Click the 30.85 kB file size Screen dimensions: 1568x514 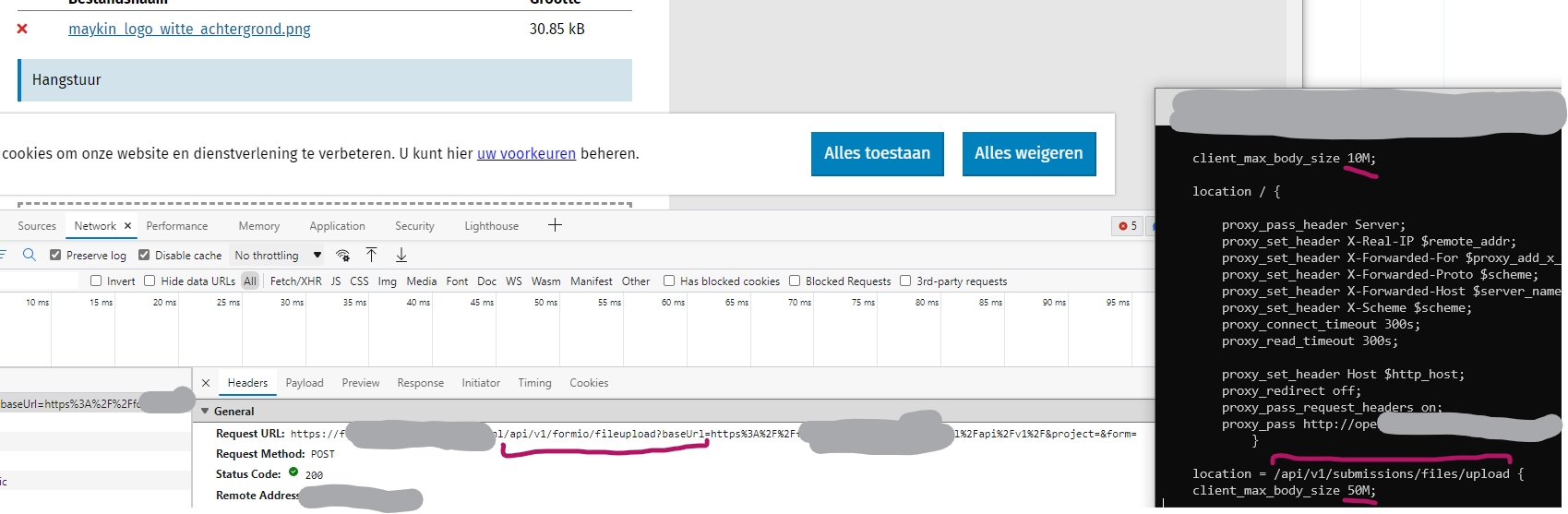click(x=557, y=29)
